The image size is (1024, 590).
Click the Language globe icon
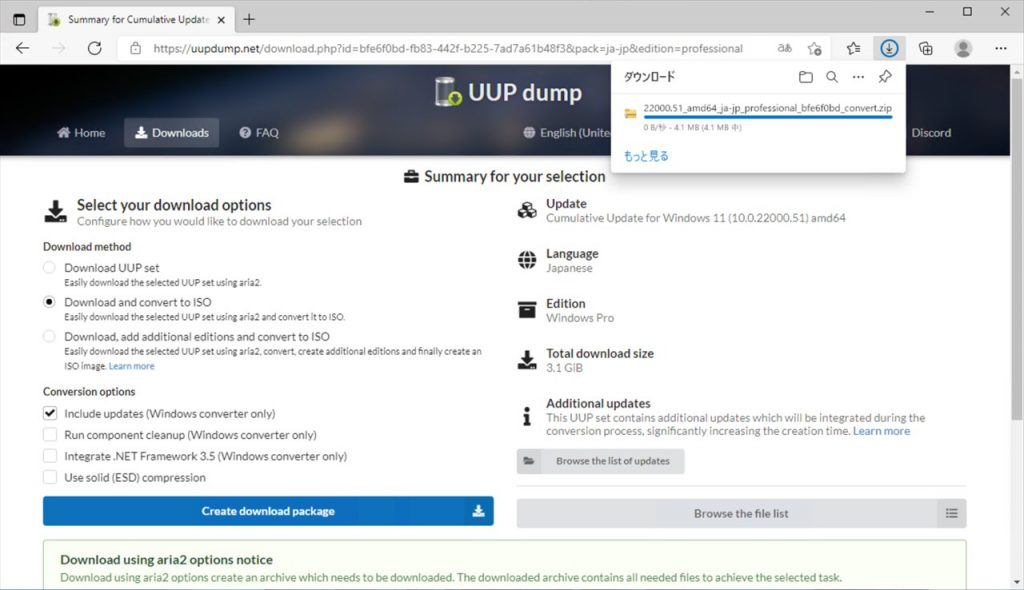click(527, 260)
